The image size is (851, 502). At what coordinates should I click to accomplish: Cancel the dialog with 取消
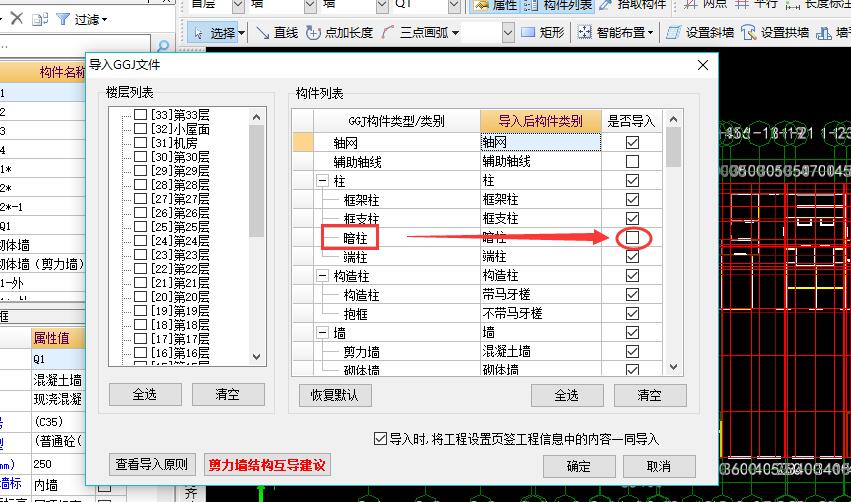pos(659,466)
